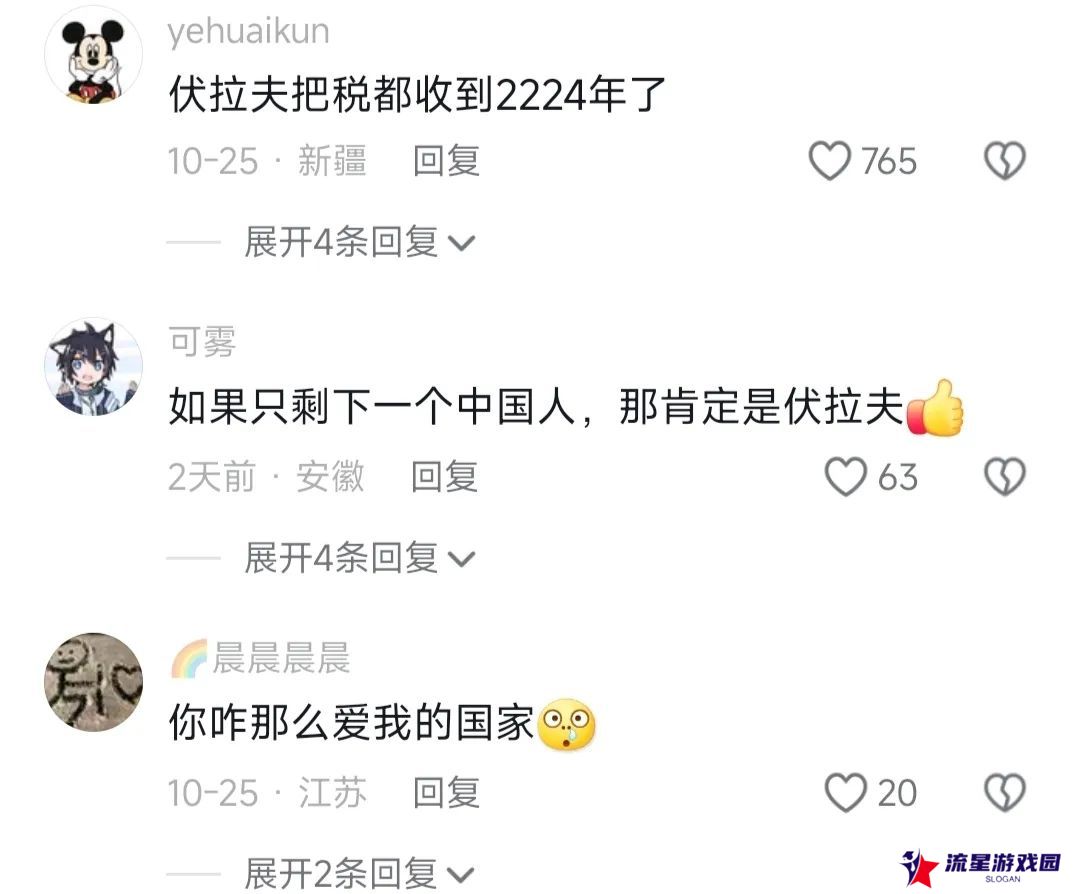
Task: Dislike 可雾's comment using broken heart
Action: [x=1004, y=477]
